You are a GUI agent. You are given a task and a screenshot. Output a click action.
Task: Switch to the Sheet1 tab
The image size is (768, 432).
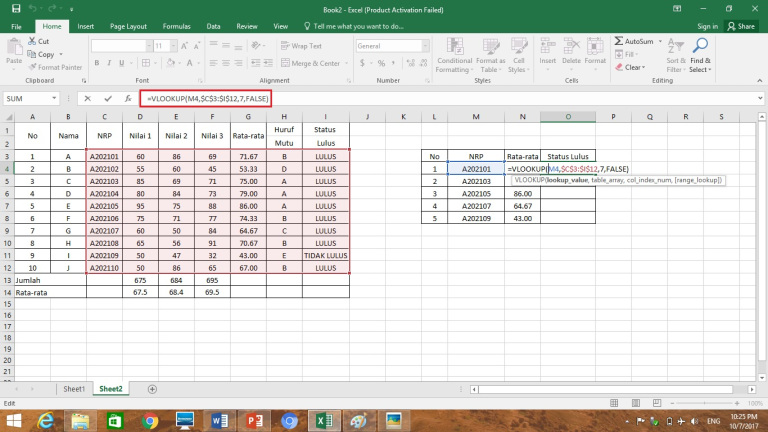tap(73, 388)
